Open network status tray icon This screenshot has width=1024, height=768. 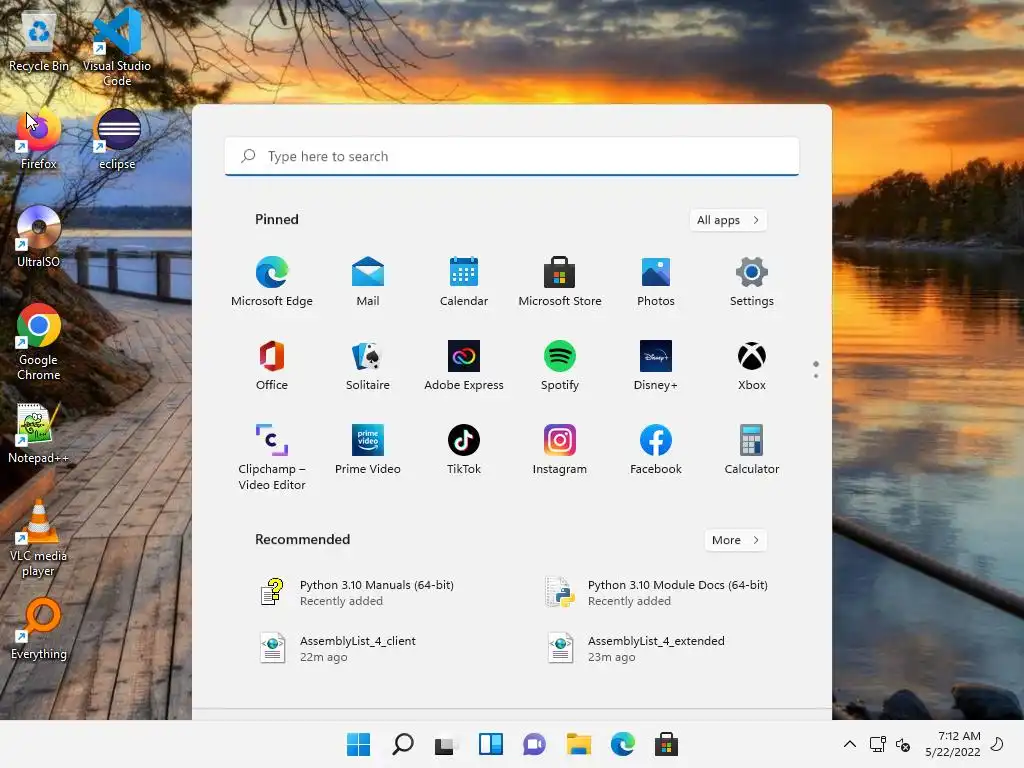tap(877, 744)
